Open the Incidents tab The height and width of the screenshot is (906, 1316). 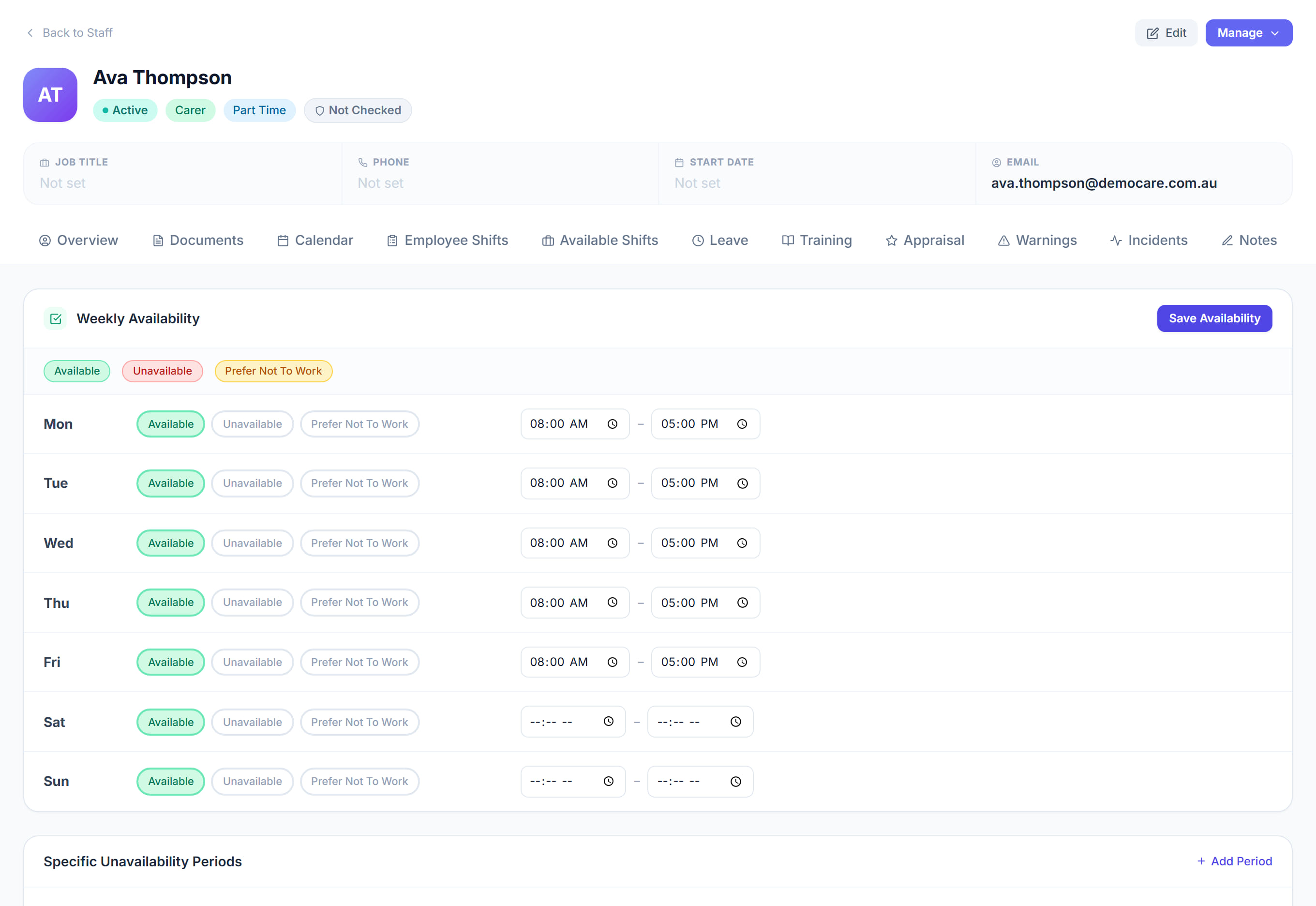pyautogui.click(x=1149, y=240)
